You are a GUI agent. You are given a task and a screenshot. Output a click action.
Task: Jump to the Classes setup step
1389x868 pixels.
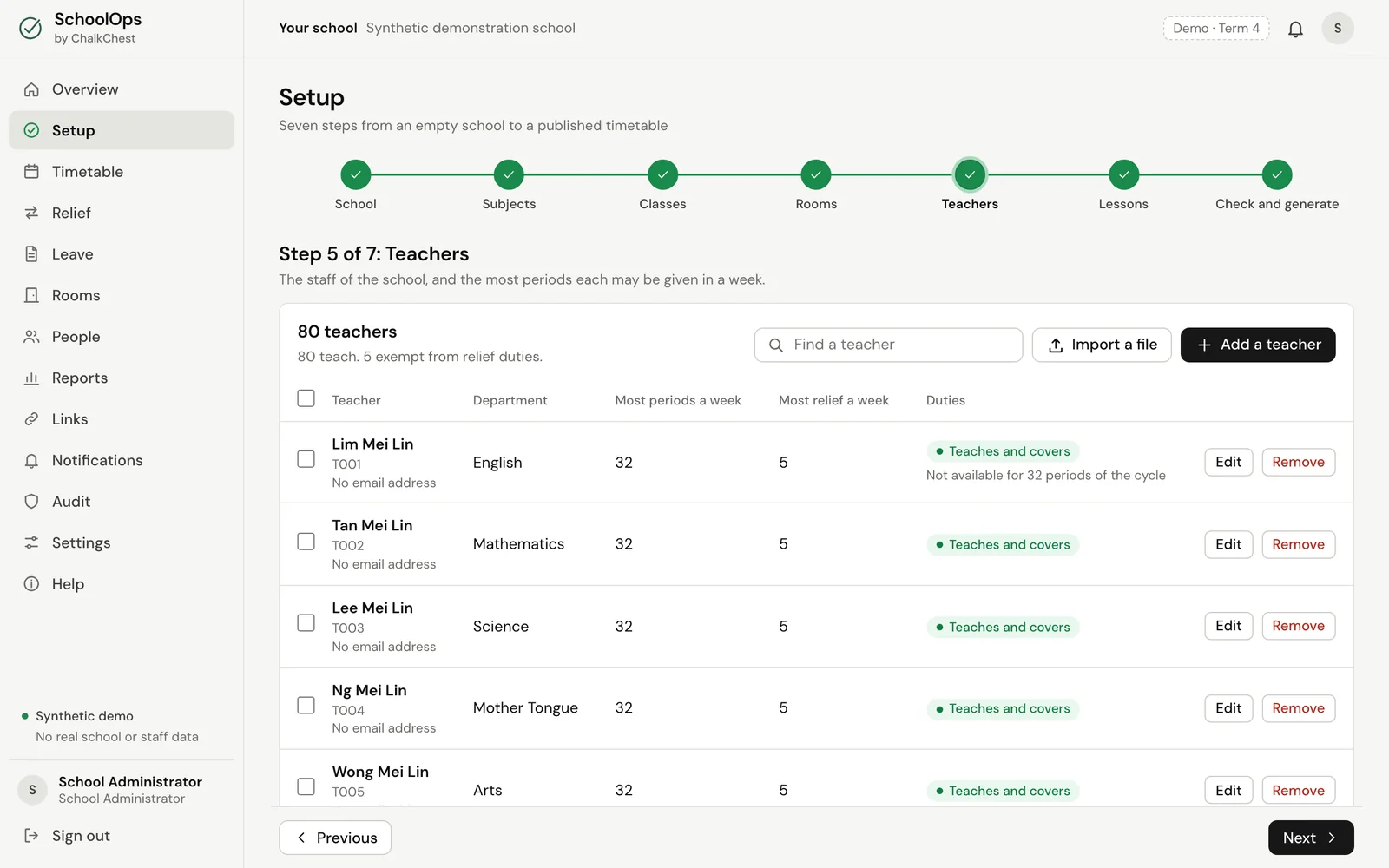pos(662,186)
